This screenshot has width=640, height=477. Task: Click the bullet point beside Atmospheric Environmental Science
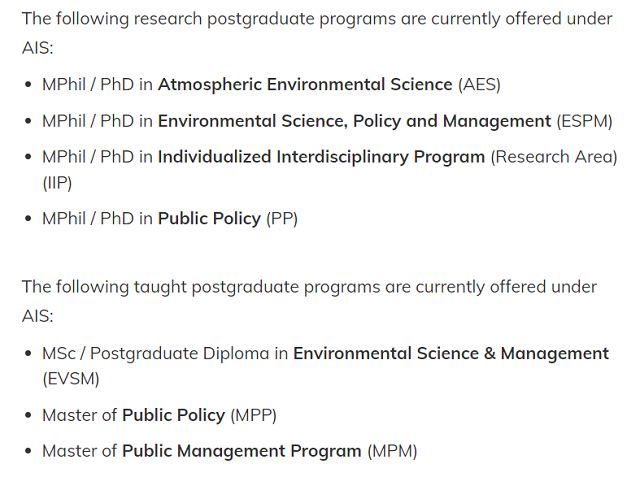(28, 85)
